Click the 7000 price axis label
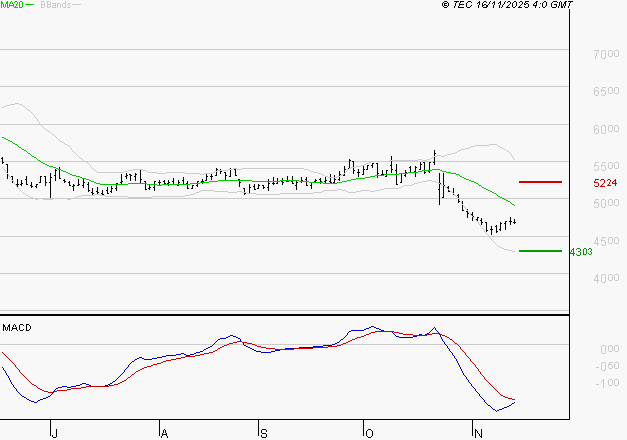 pyautogui.click(x=606, y=54)
